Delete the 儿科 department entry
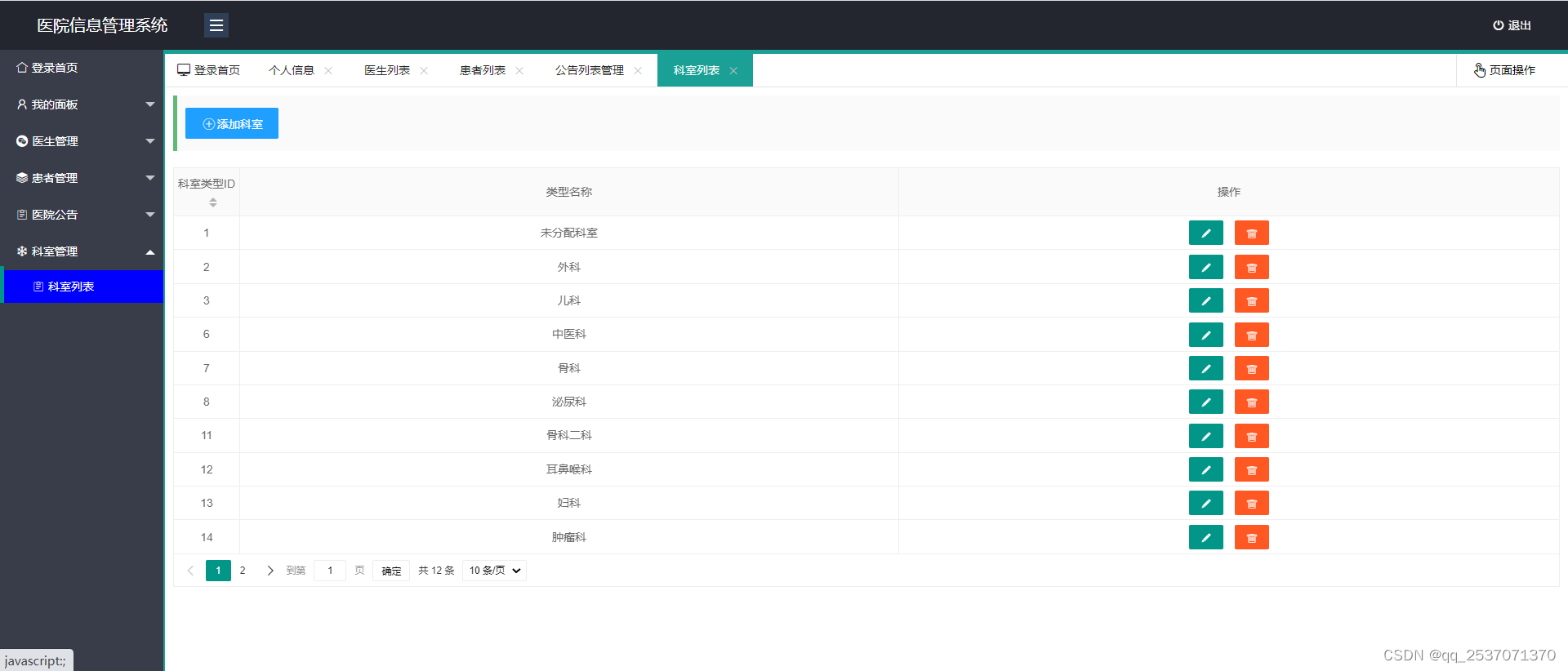 point(1251,301)
